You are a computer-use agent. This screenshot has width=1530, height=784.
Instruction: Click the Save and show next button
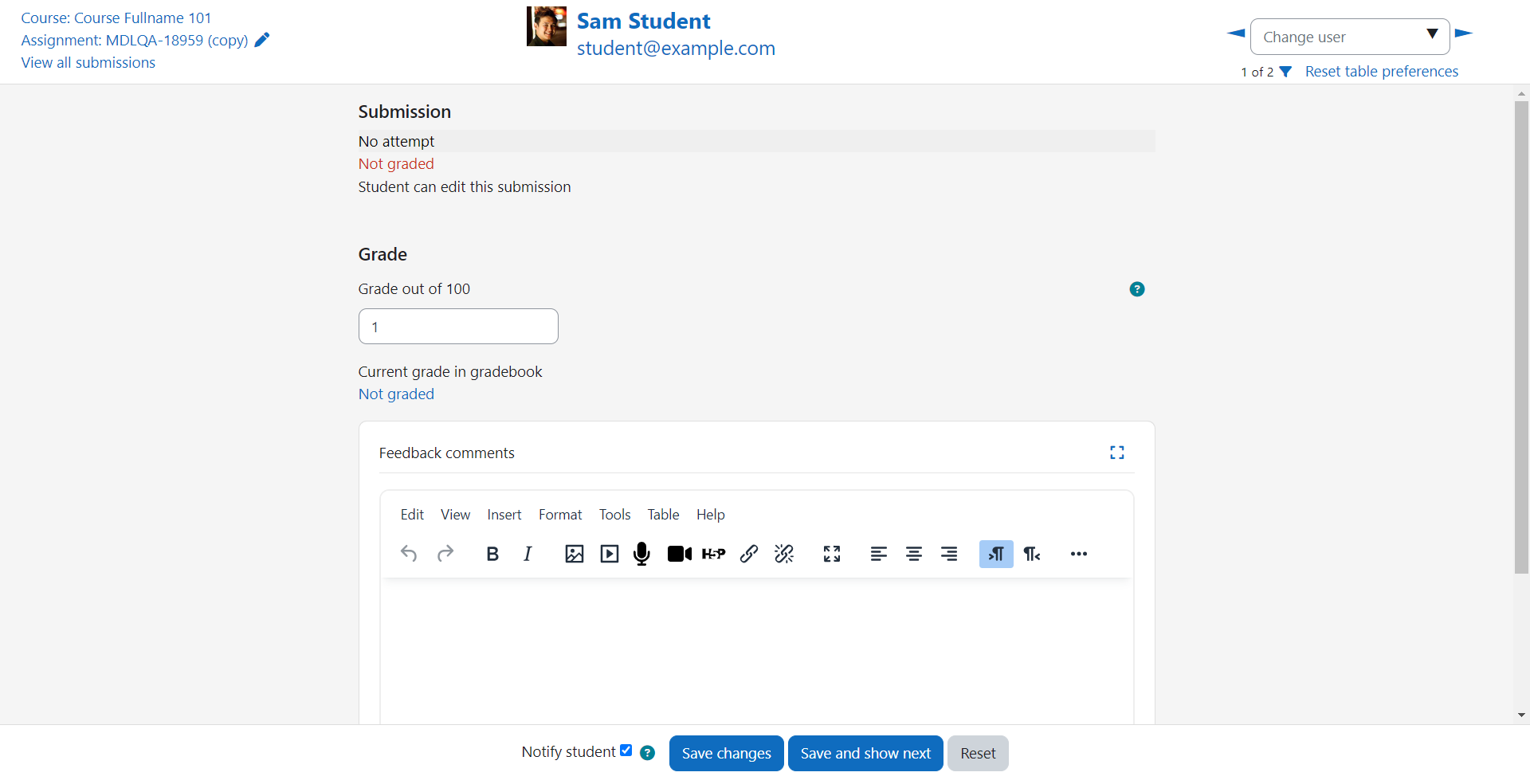click(865, 754)
